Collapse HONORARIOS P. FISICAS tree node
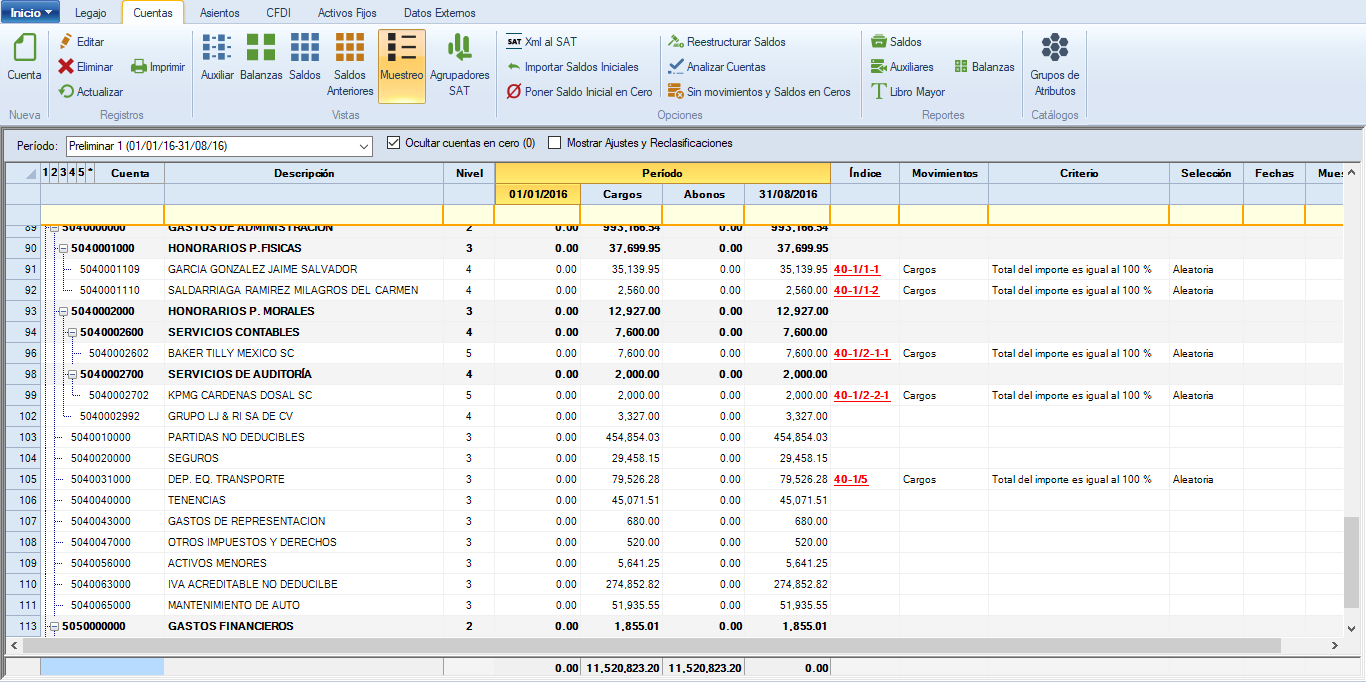Image resolution: width=1366 pixels, height=682 pixels. click(x=62, y=248)
